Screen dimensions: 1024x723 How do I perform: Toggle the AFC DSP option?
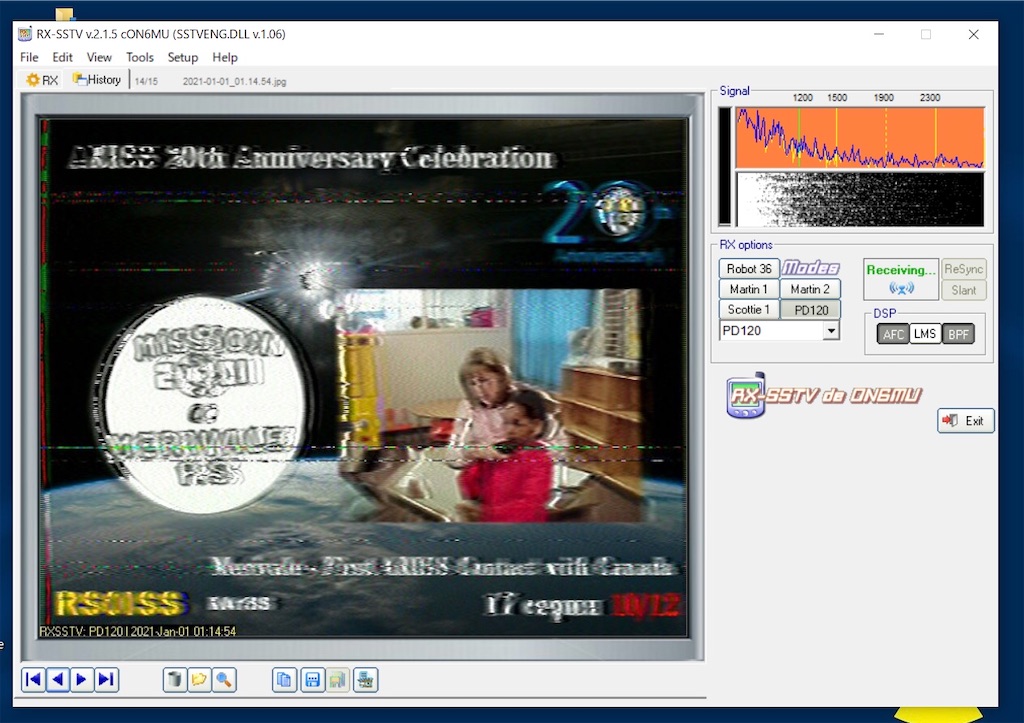point(893,334)
